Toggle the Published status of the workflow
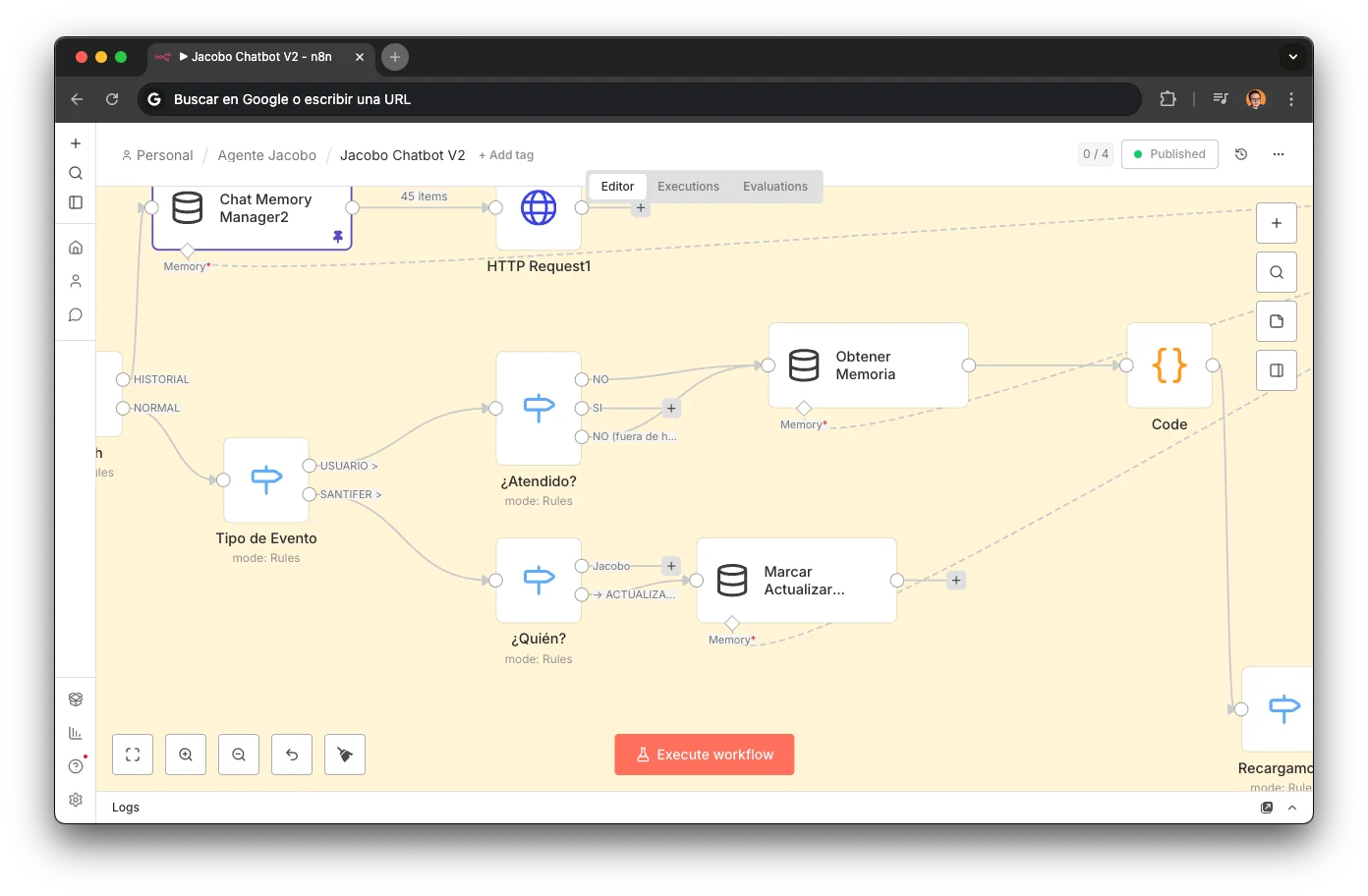This screenshot has width=1368, height=896. [x=1169, y=154]
